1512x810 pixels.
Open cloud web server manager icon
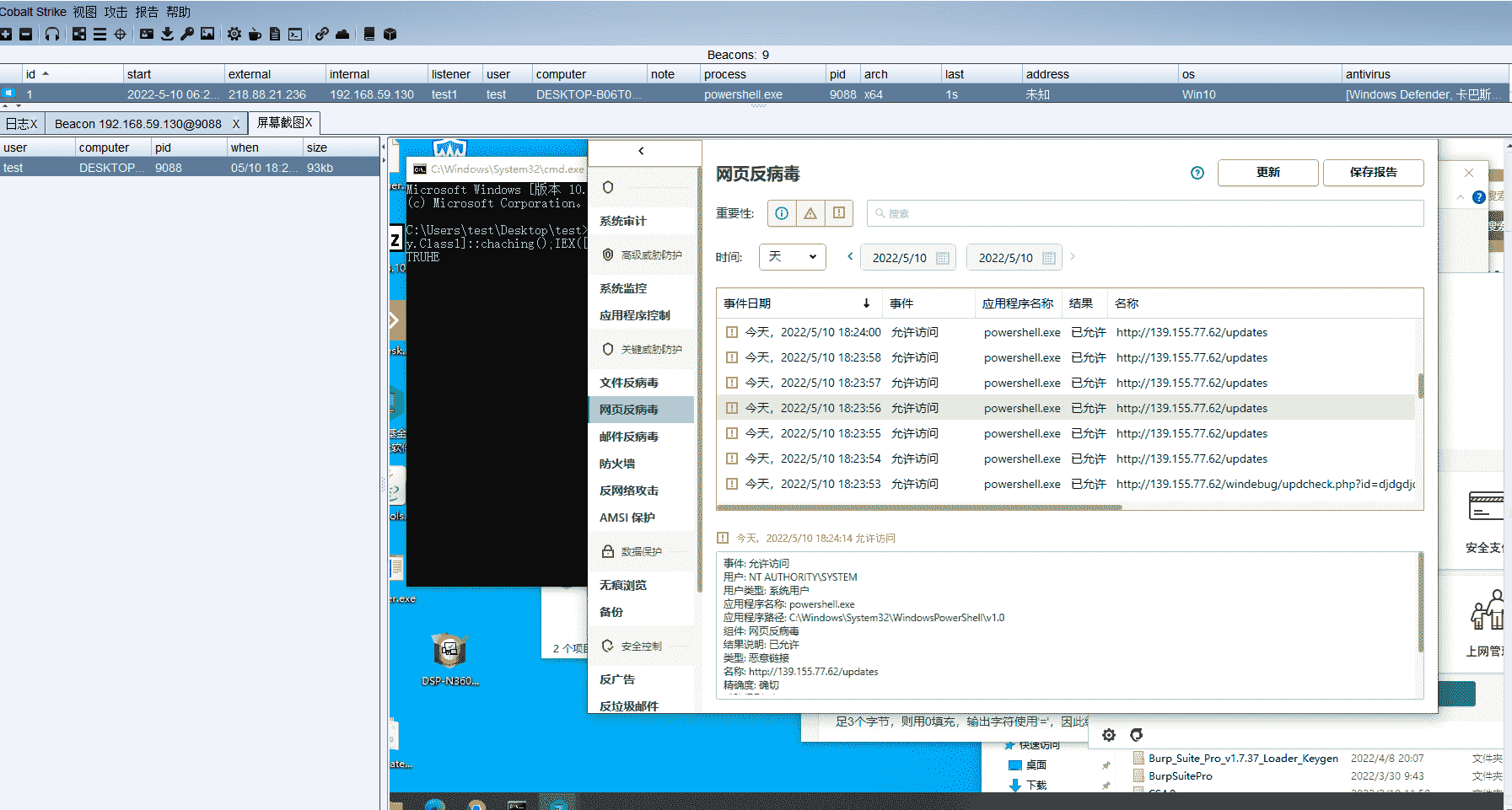(342, 34)
